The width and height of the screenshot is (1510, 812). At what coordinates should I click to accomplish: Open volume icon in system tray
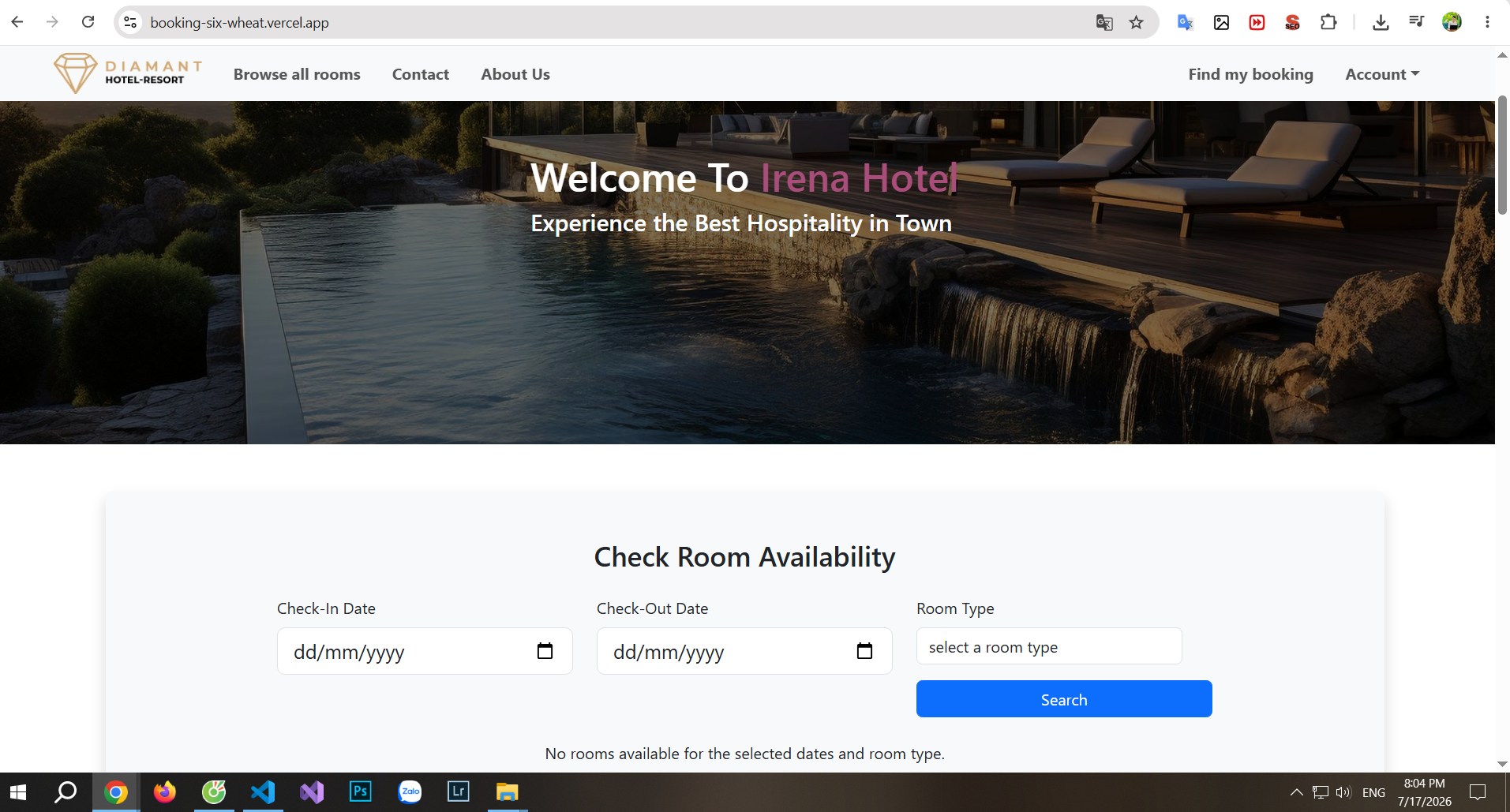coord(1343,792)
